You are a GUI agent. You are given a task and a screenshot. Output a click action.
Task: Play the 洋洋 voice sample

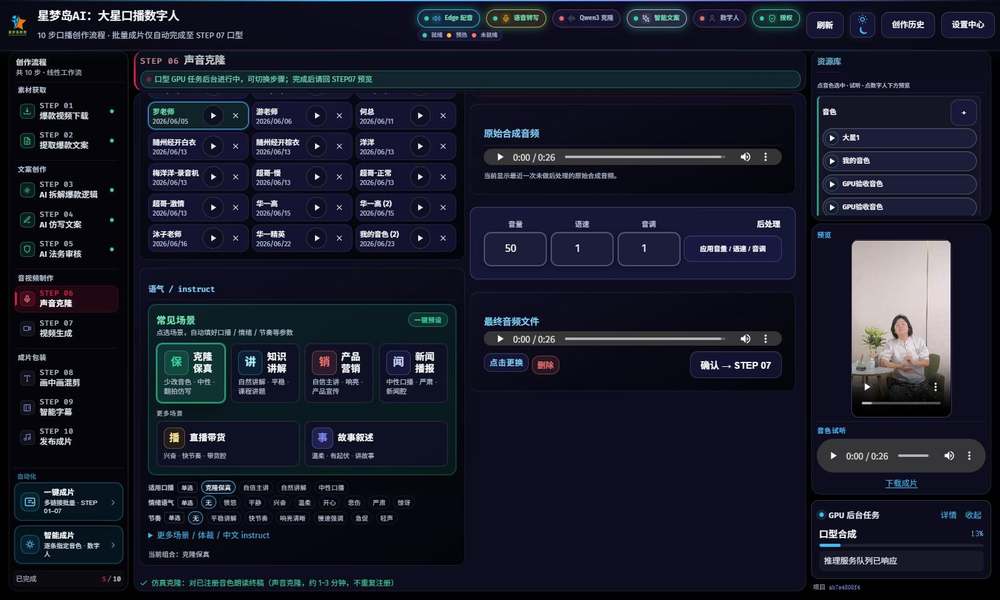[420, 147]
